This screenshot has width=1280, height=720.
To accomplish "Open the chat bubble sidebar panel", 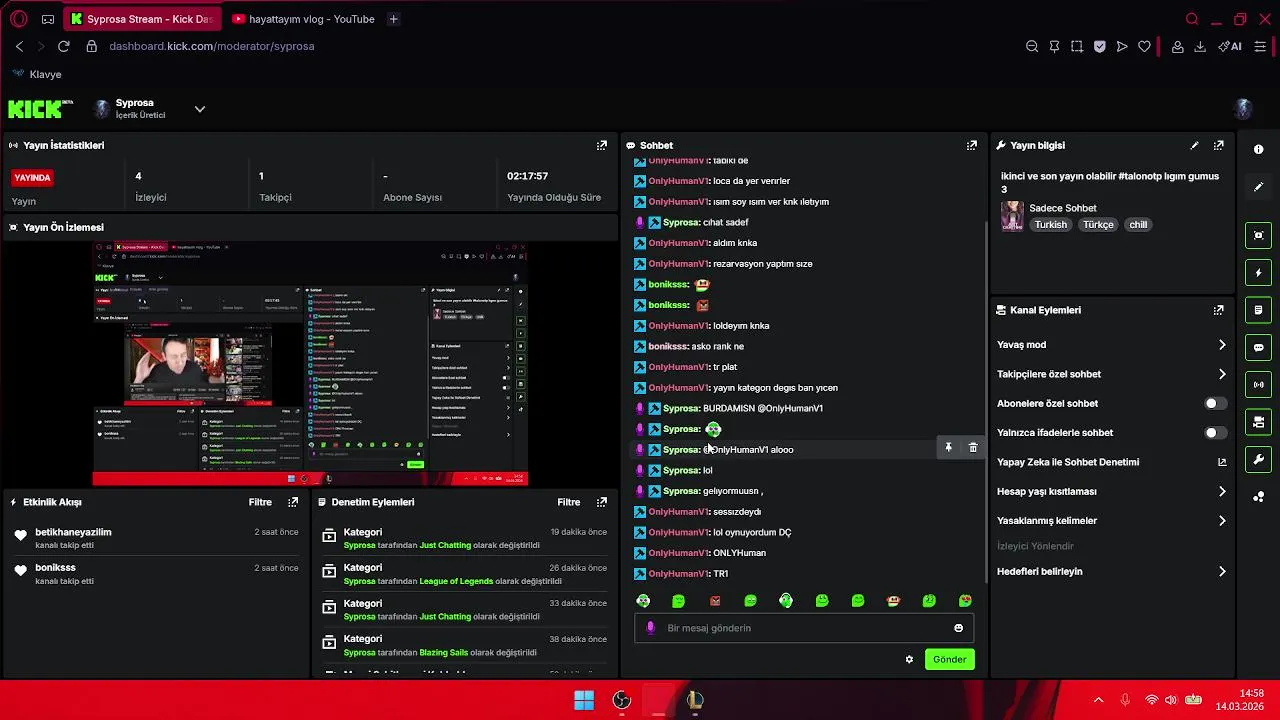I will tap(1258, 348).
